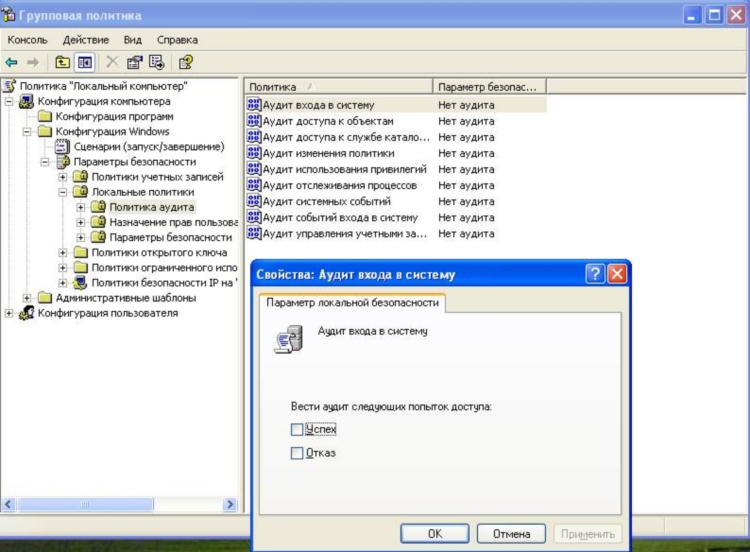750x552 pixels.
Task: Open the 'Вид' menu
Action: (132, 39)
